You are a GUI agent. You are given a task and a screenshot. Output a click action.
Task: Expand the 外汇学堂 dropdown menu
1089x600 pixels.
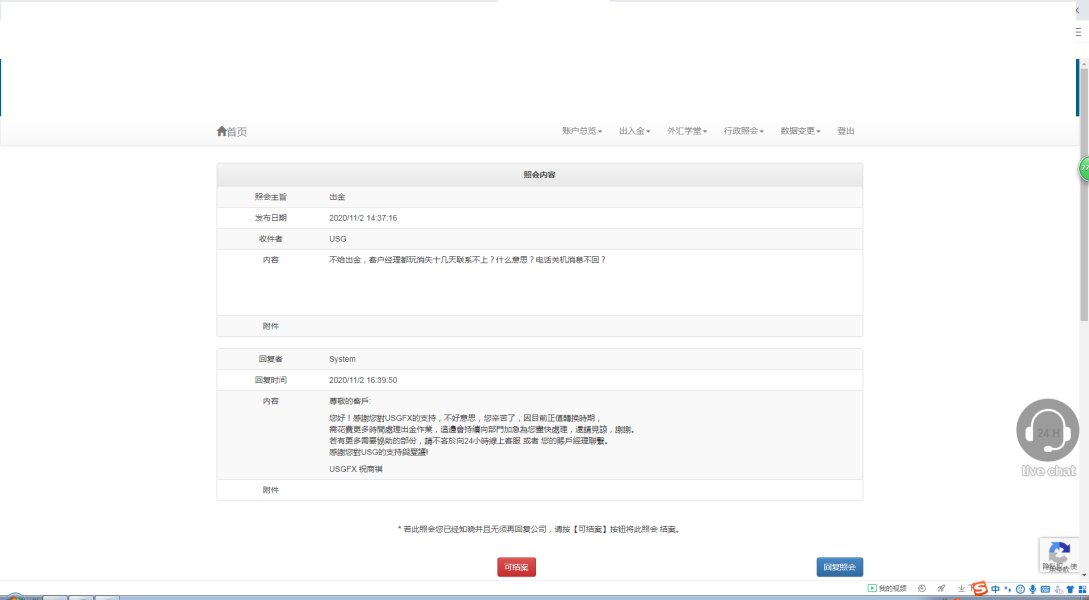click(x=687, y=131)
